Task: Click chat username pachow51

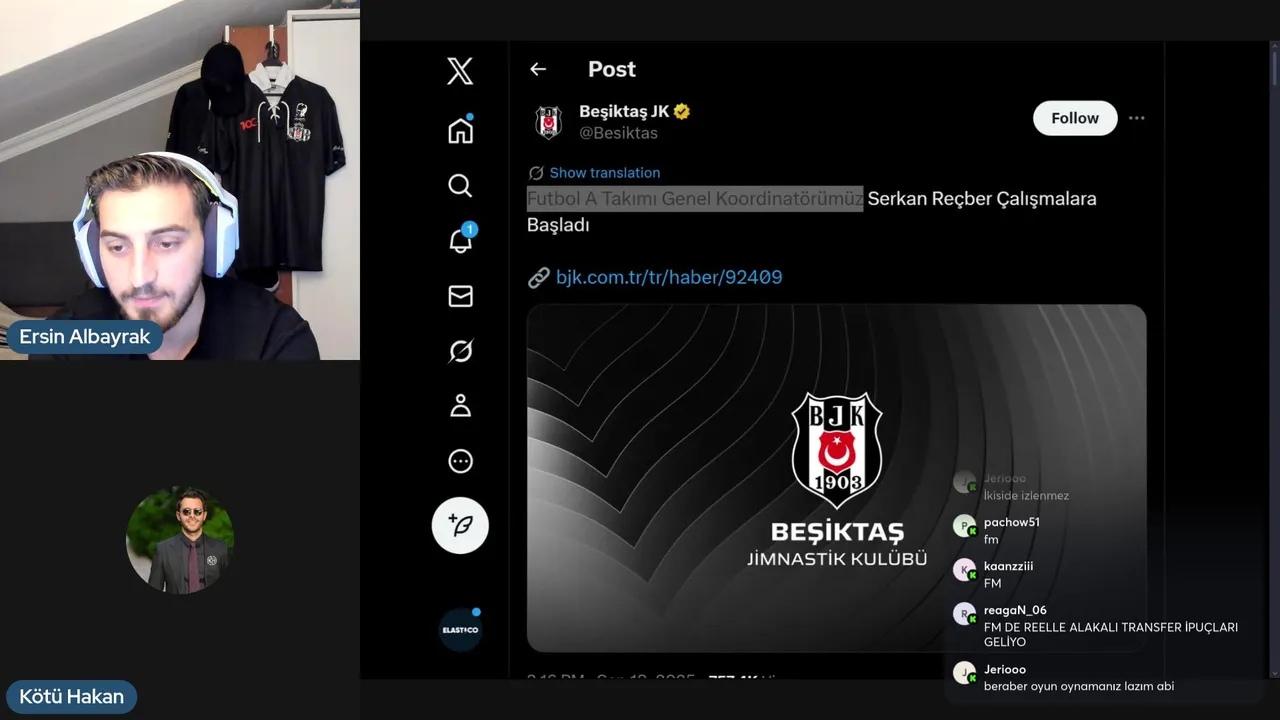Action: click(x=1012, y=522)
